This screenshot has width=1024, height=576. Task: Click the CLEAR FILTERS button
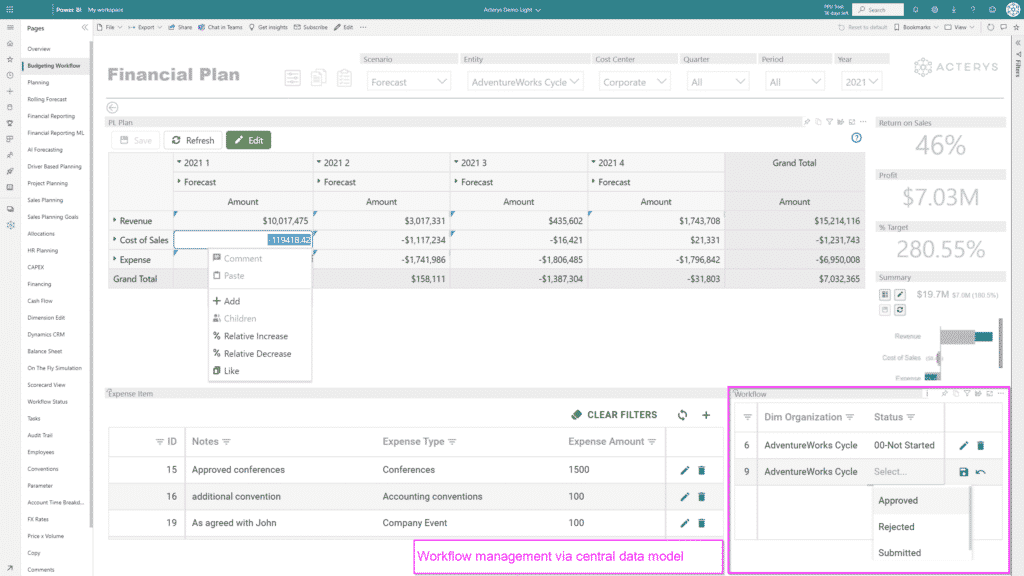614,415
